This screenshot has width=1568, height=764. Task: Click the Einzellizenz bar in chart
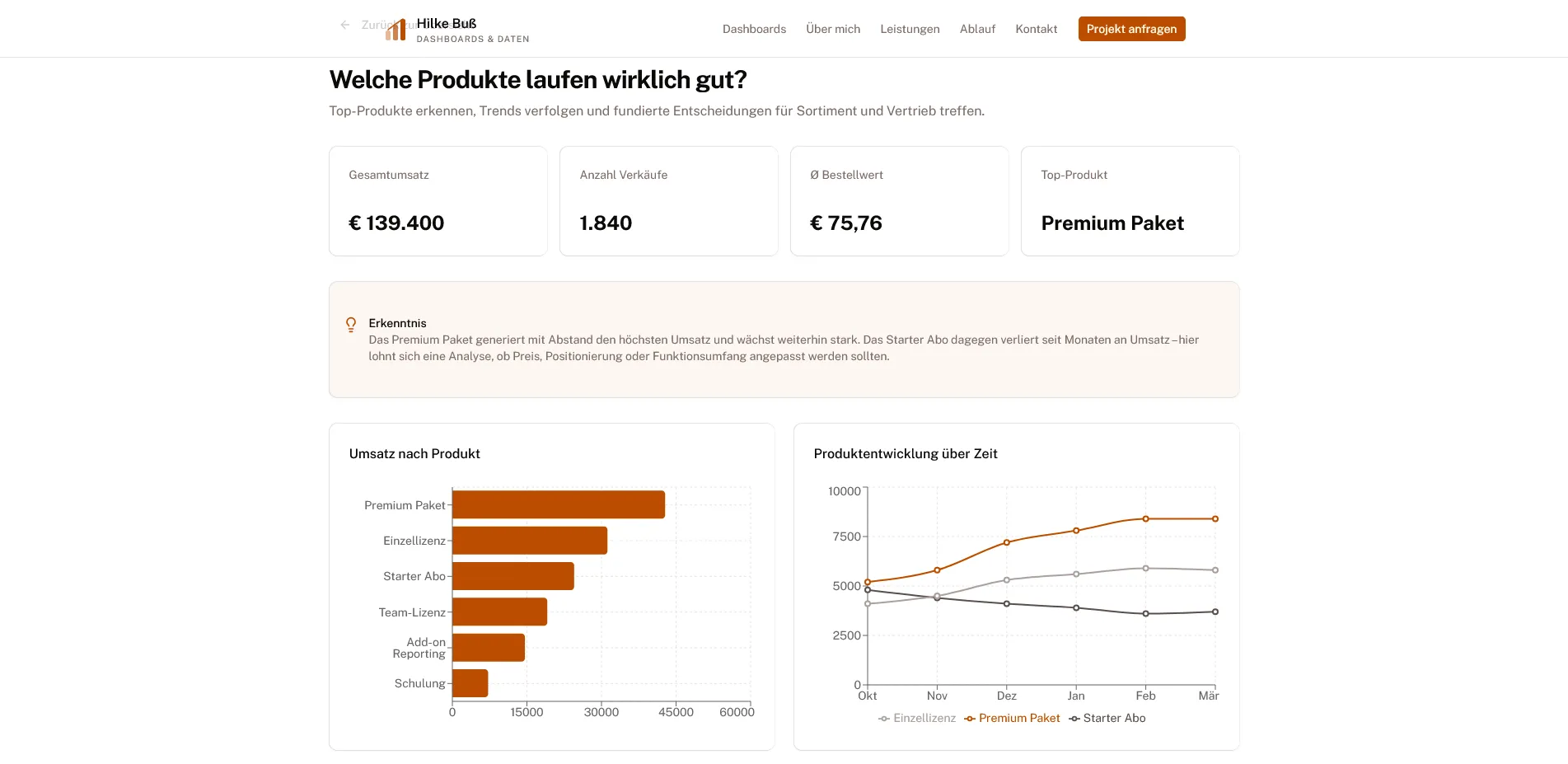point(530,541)
